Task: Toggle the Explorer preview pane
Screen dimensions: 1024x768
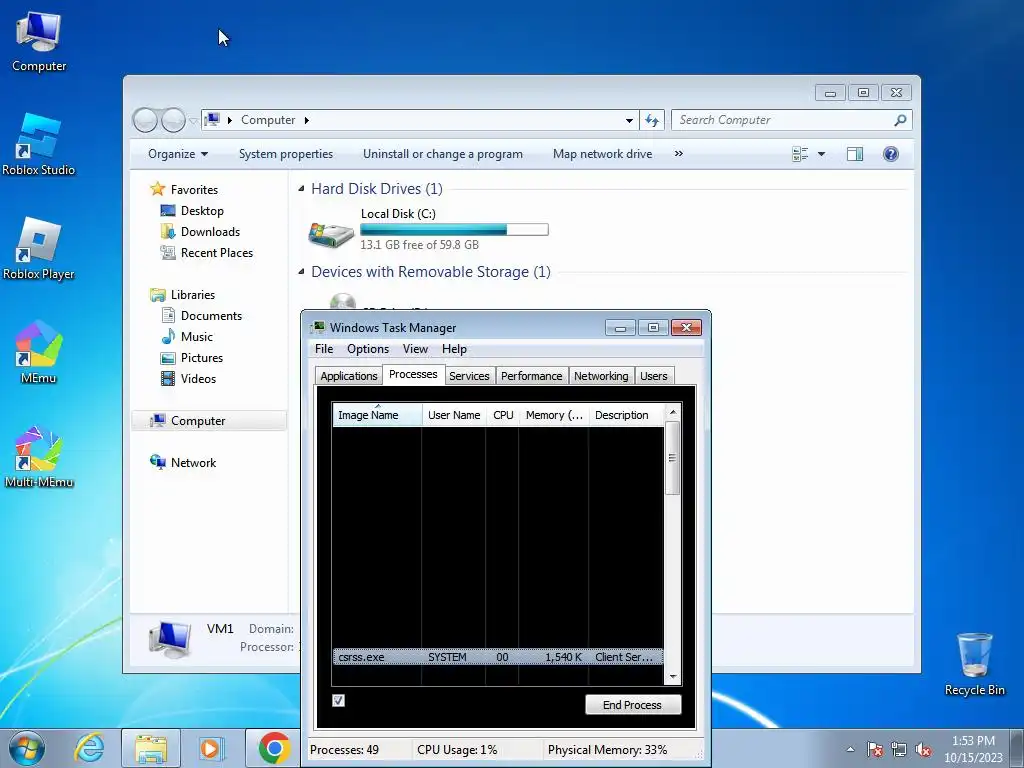Action: coord(855,154)
